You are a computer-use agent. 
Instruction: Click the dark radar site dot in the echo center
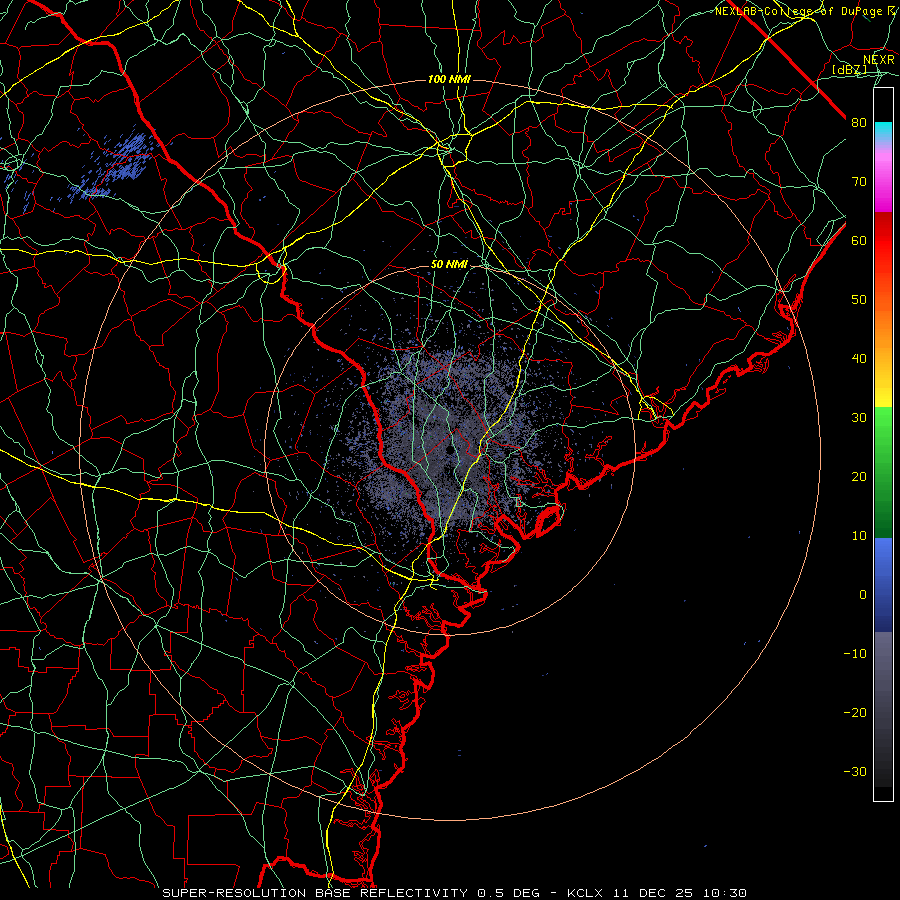[x=449, y=450]
